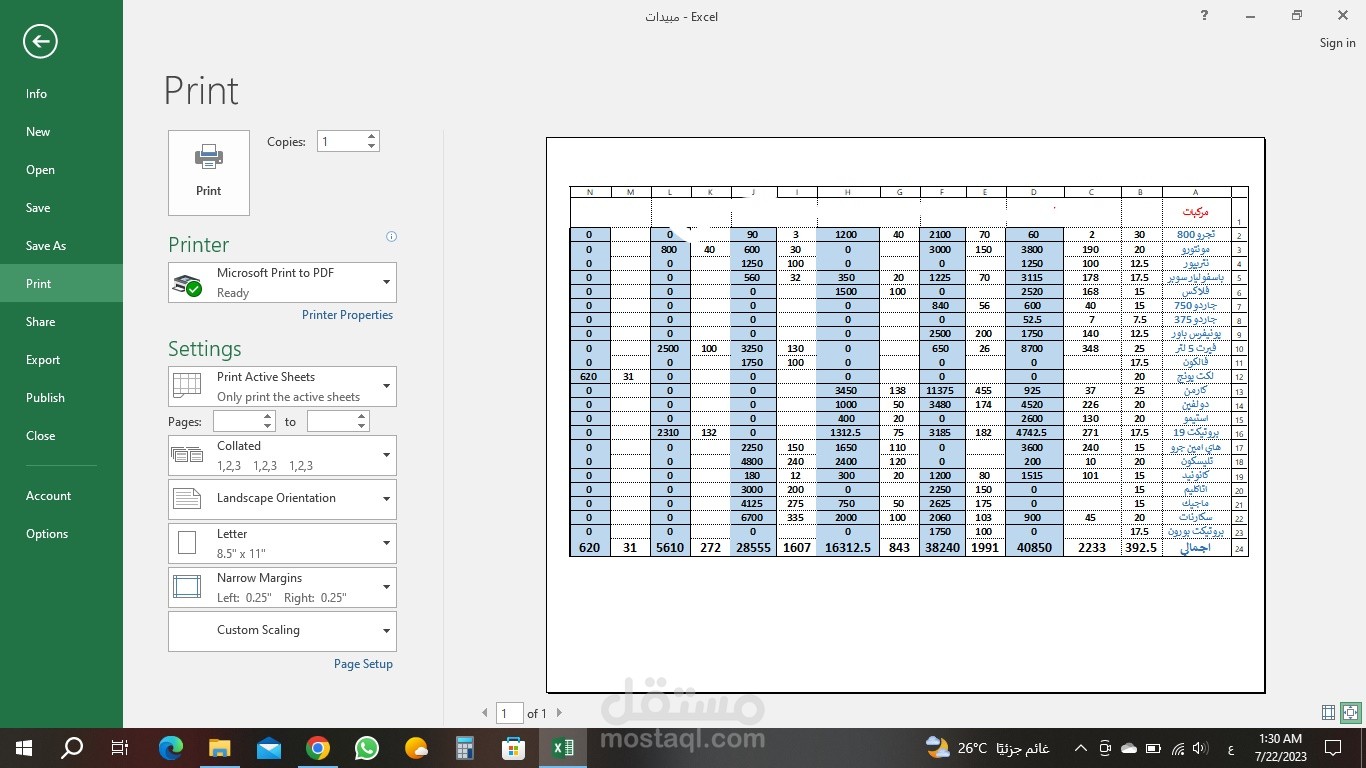This screenshot has height=768, width=1366.
Task: Click the Excel taskbar icon
Action: 563,748
